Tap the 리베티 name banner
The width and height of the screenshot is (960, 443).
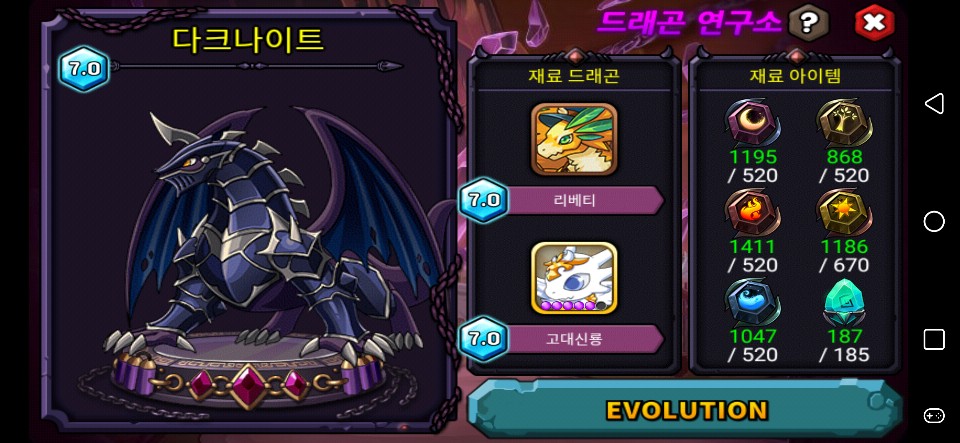[584, 200]
